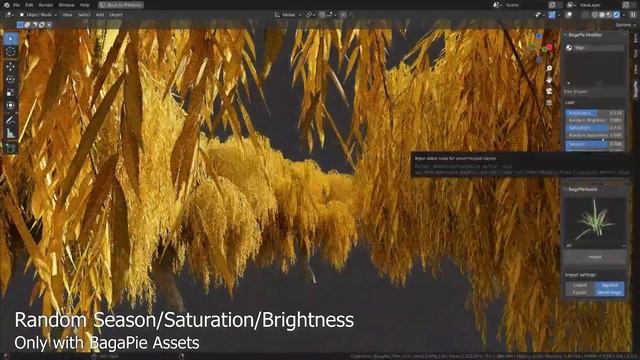Toggle camera view with the camera gizmo
The height and width of the screenshot is (360, 640).
[x=549, y=91]
